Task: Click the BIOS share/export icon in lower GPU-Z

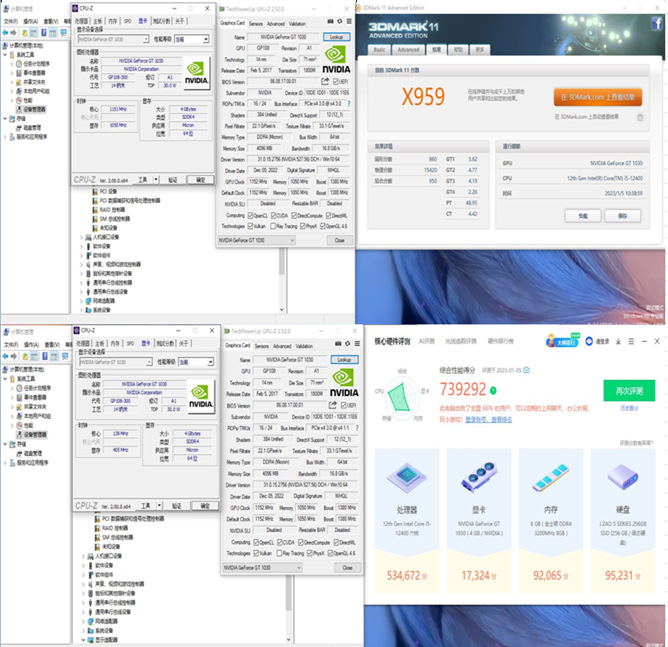Action: tap(333, 405)
